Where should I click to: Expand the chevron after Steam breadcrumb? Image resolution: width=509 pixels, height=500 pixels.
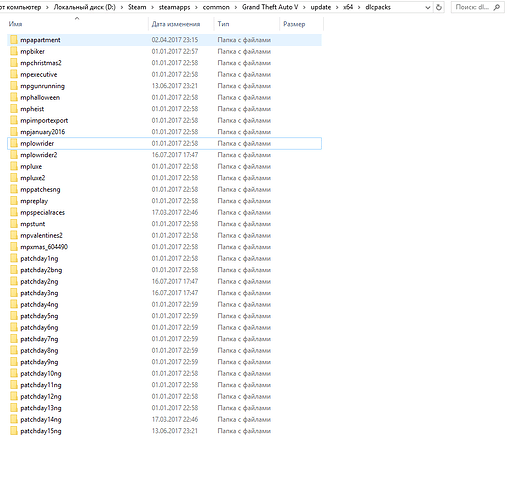(x=152, y=7)
